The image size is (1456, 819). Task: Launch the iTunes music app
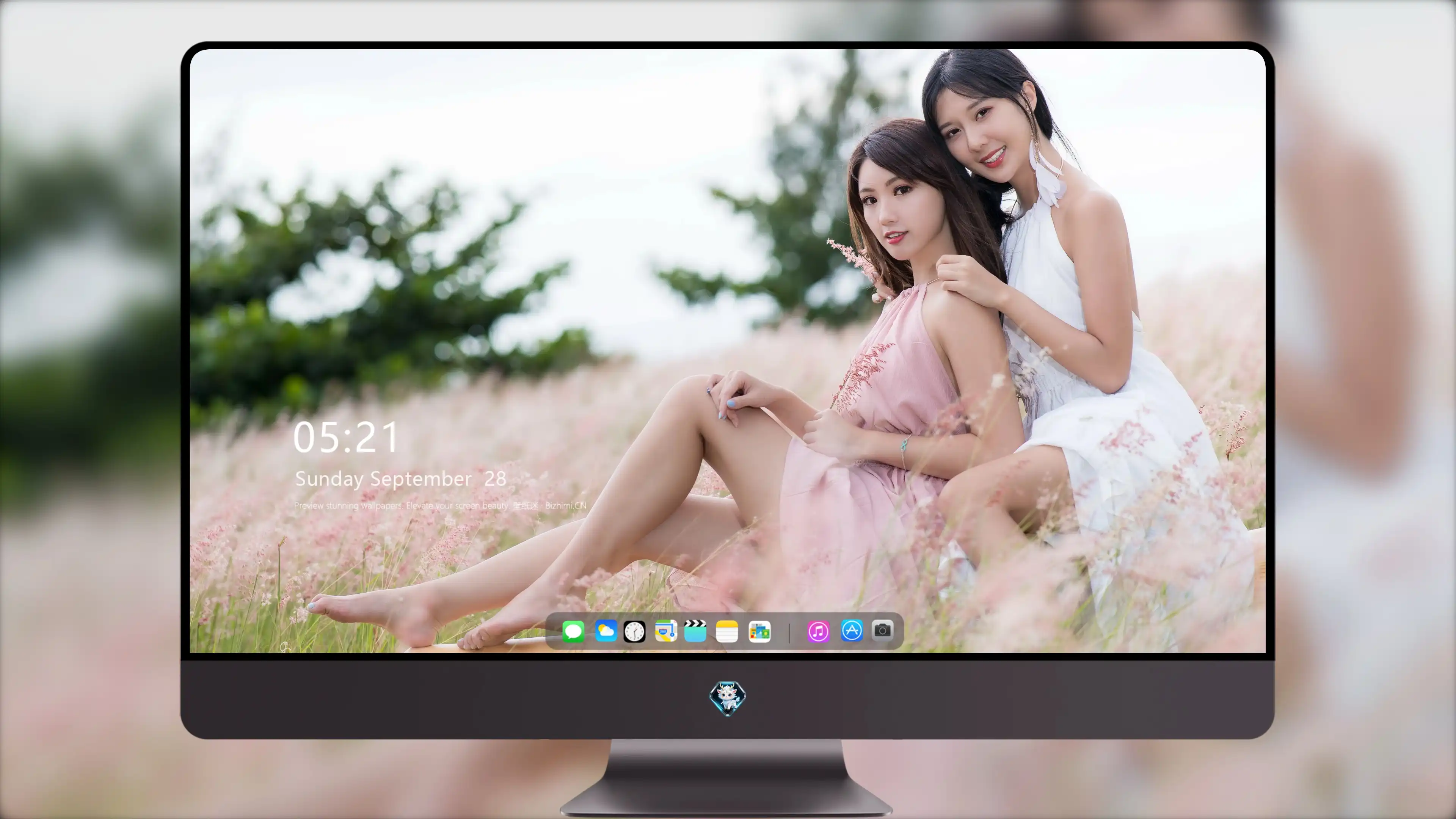[819, 631]
